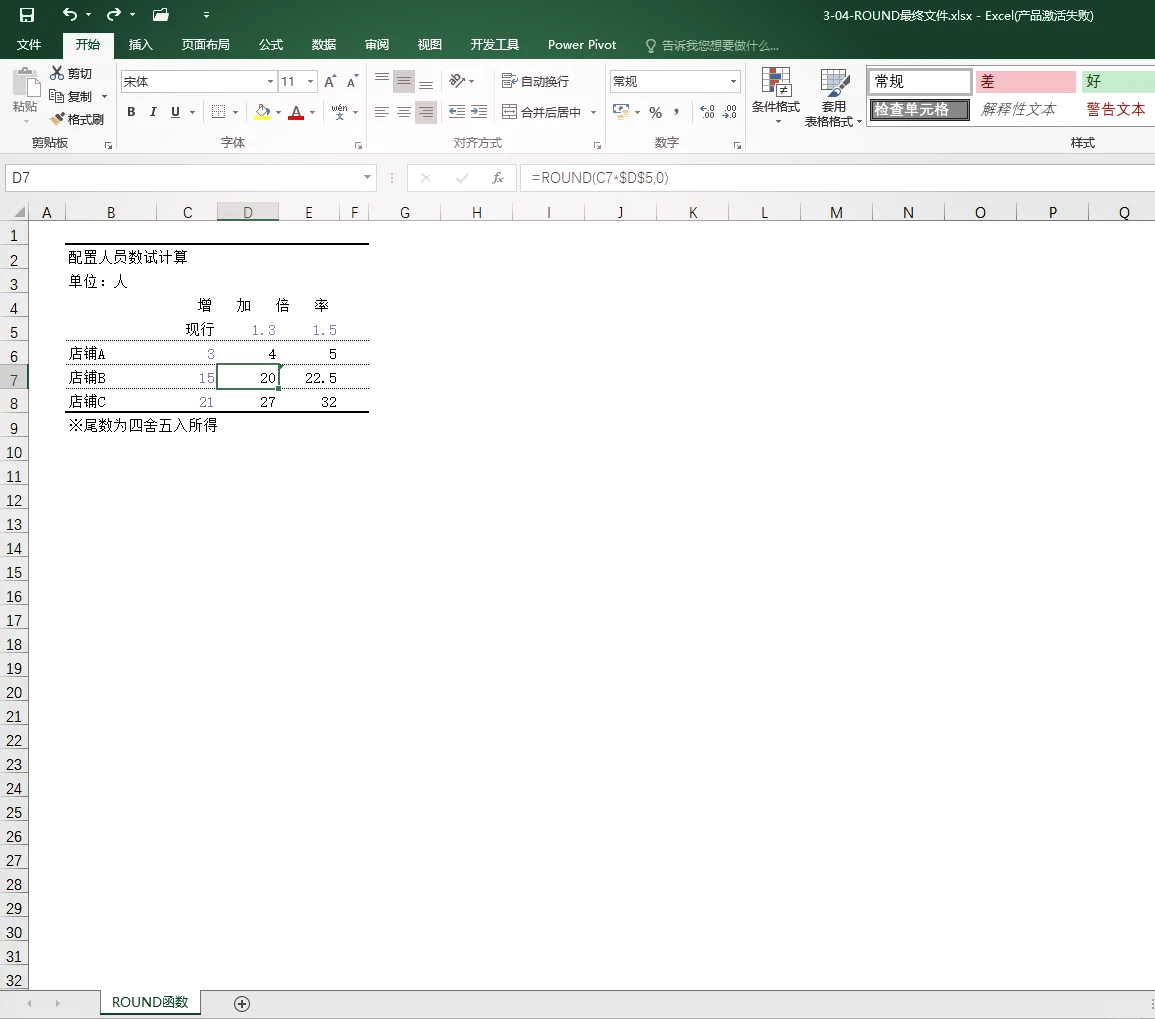Customize quick access toolbar dropdown
This screenshot has height=1019, width=1155.
(206, 15)
